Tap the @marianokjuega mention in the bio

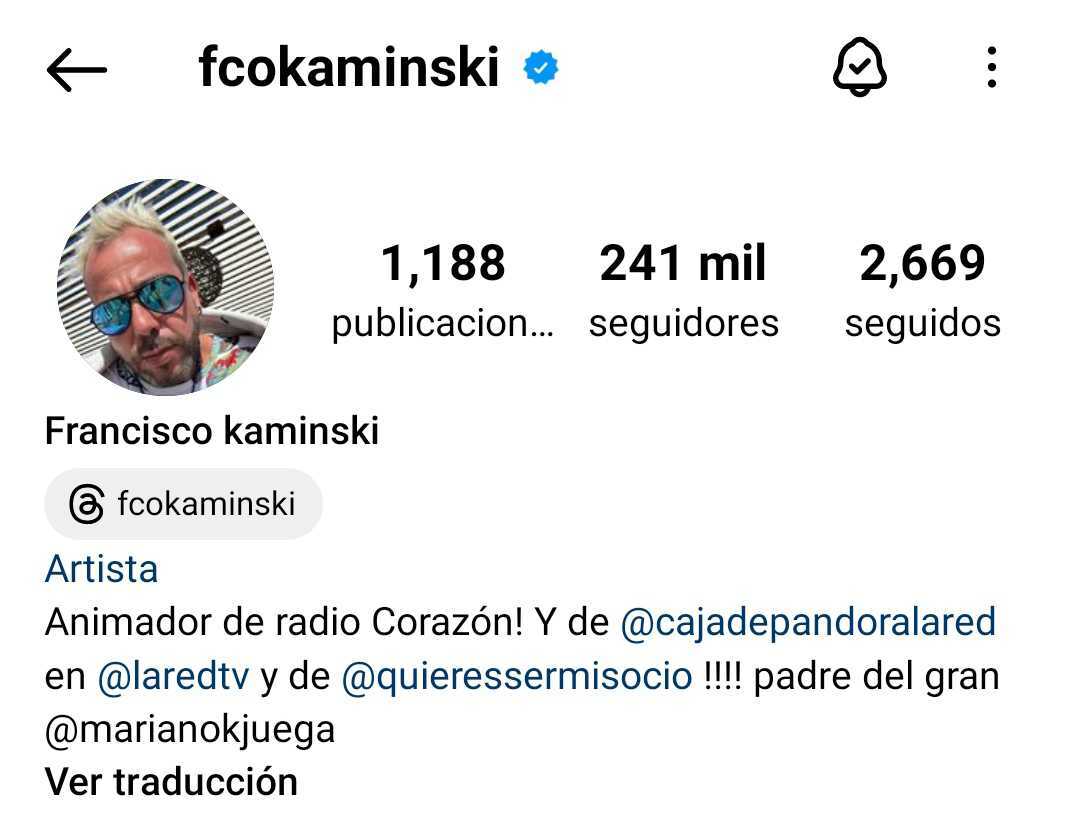coord(190,730)
